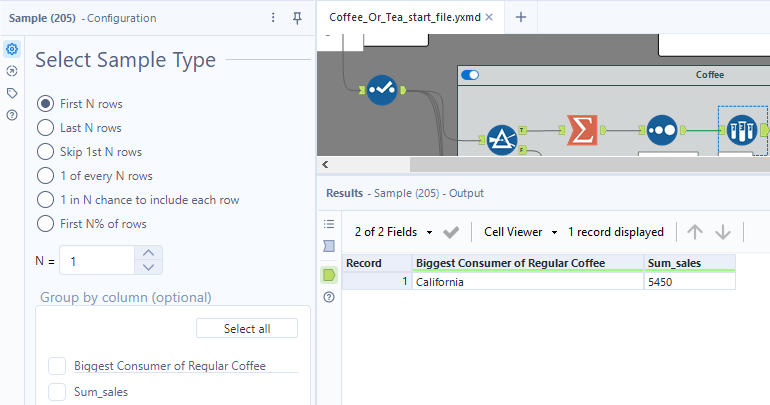Open the Annotation tag icon

pyautogui.click(x=12, y=93)
